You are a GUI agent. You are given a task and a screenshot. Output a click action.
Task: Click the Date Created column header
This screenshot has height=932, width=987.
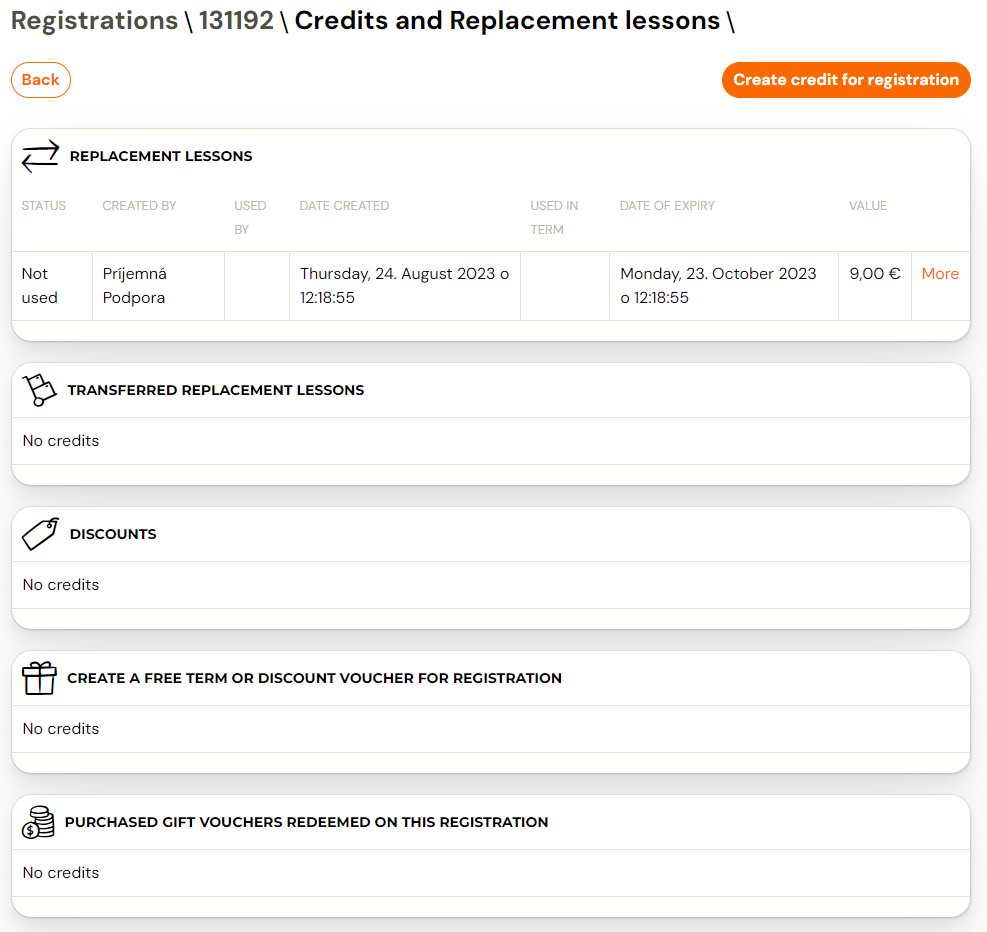344,206
